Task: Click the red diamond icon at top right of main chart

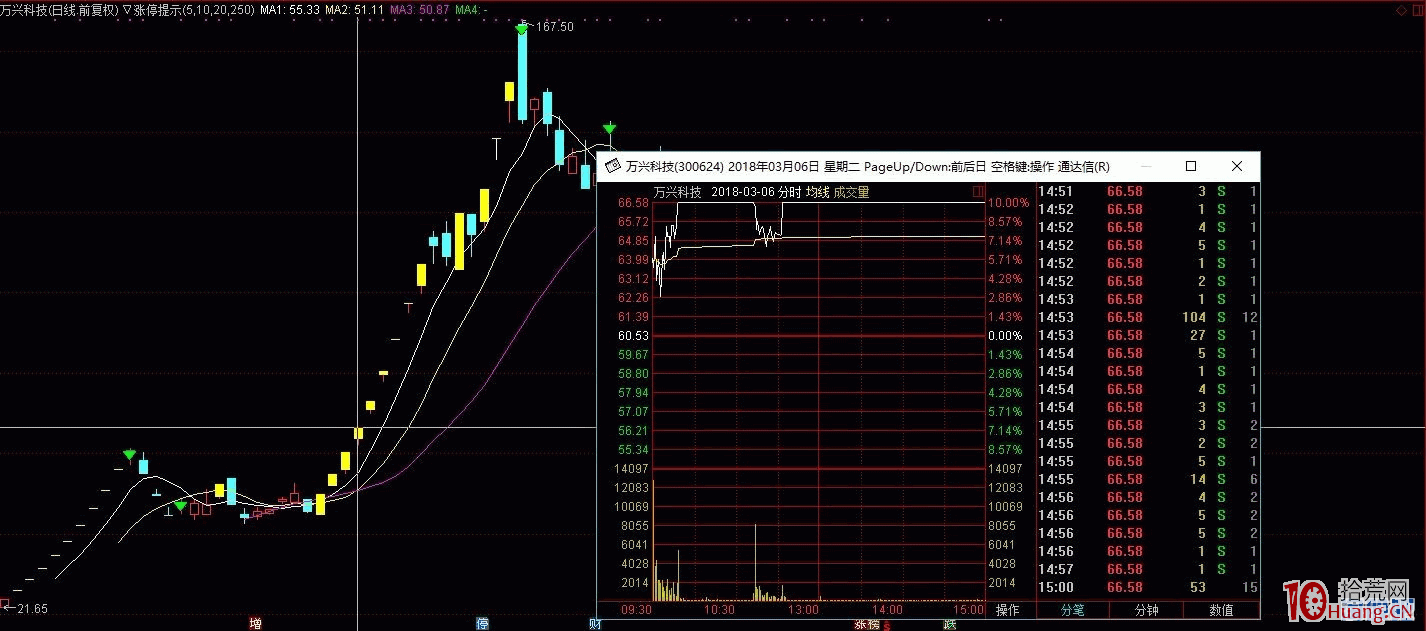Action: click(x=1400, y=9)
